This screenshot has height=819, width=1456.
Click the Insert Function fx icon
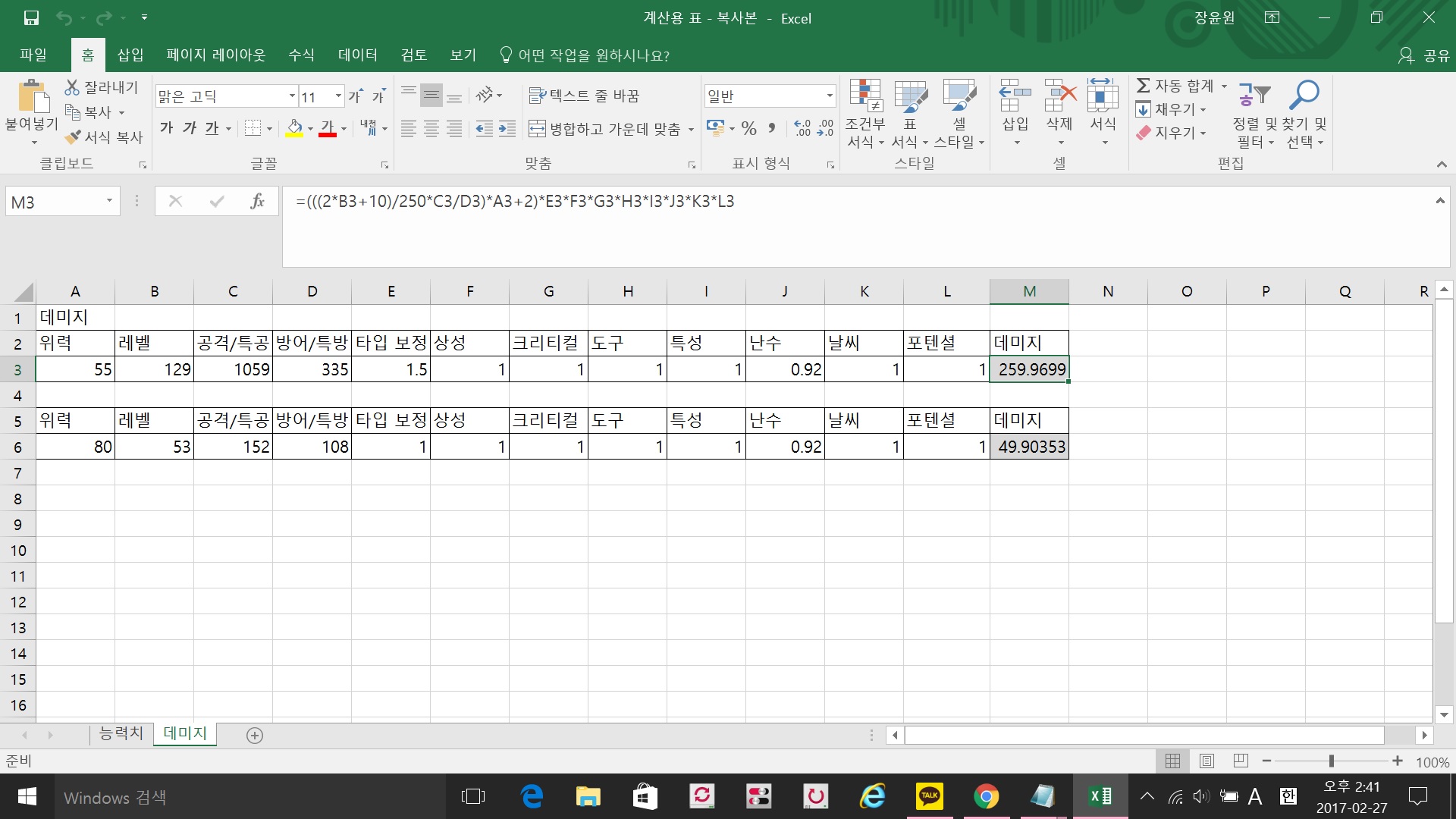click(x=257, y=201)
